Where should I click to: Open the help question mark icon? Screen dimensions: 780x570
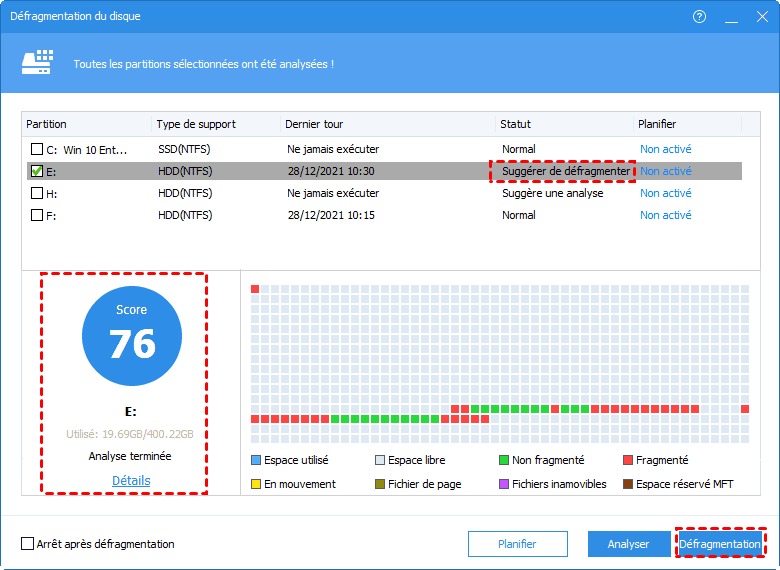[699, 17]
